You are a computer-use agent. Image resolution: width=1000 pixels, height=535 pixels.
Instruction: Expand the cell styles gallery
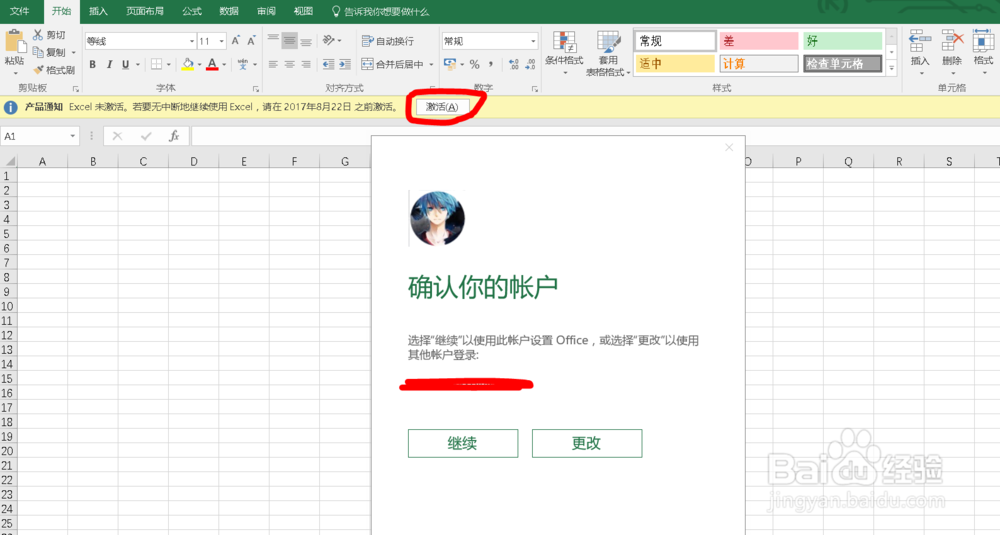click(x=892, y=68)
